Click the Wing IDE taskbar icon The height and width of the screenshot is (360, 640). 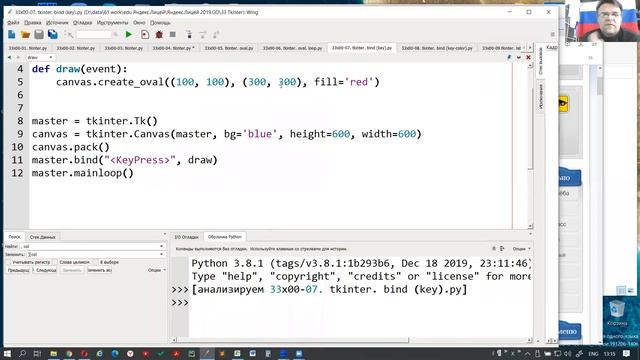(207, 353)
